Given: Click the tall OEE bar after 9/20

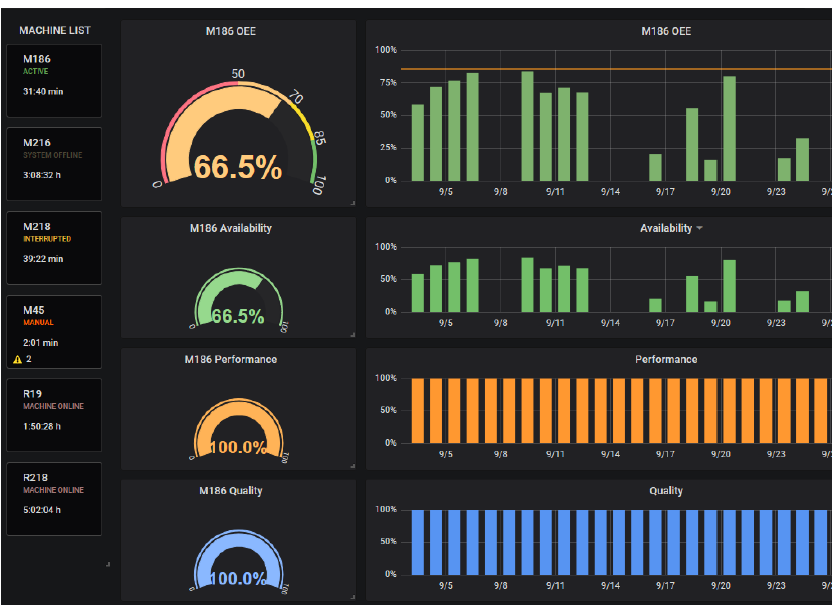Looking at the screenshot, I should click(729, 128).
